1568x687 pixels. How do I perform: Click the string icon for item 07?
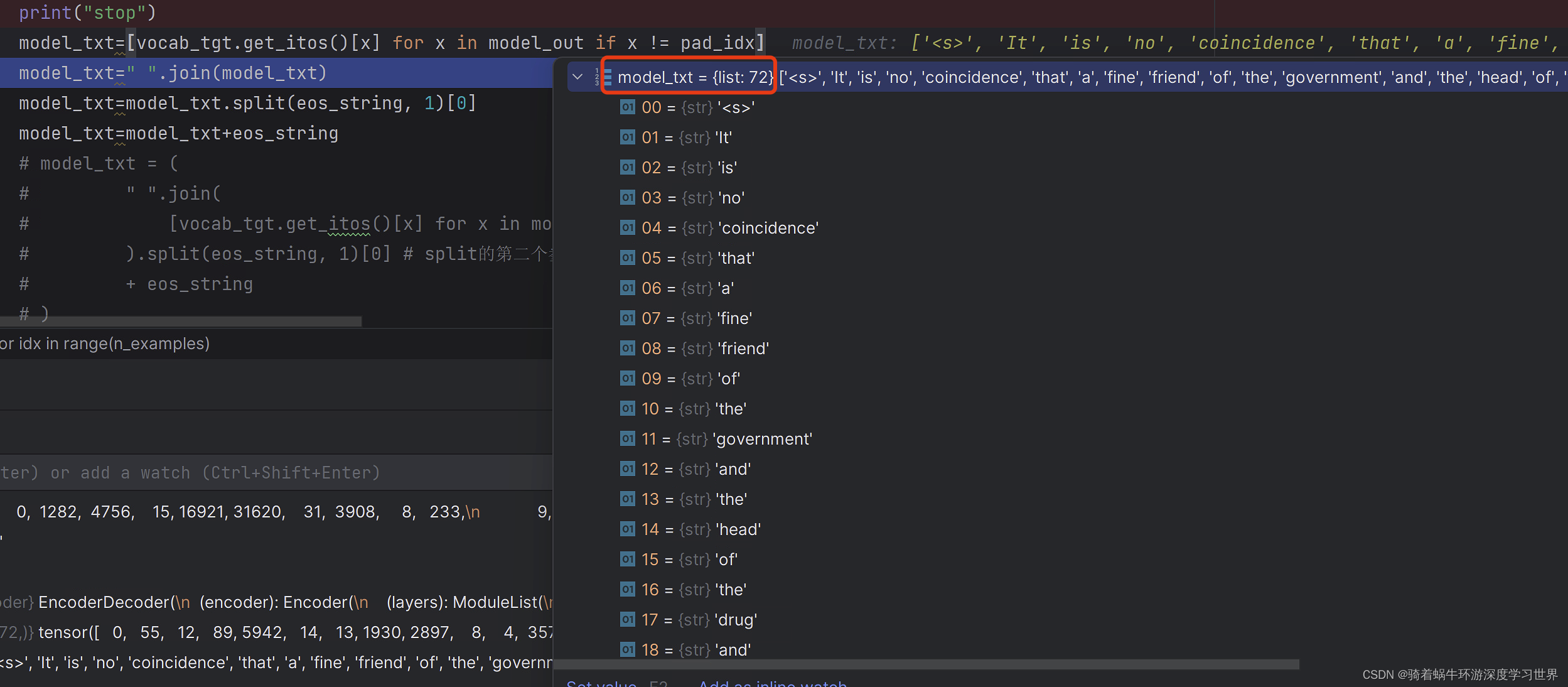point(628,318)
